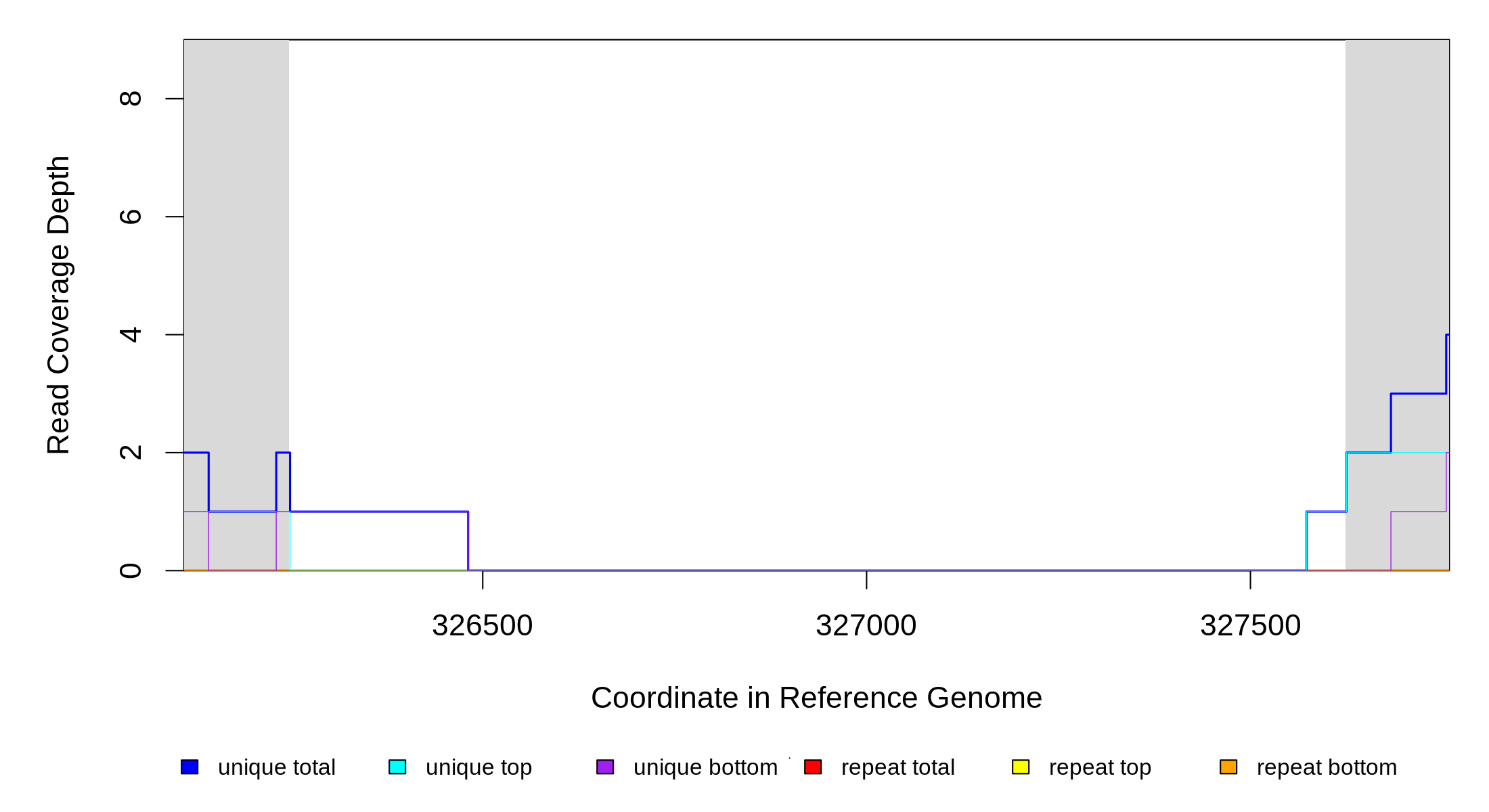
Task: Click the 326500 x-axis tick label
Action: (482, 625)
